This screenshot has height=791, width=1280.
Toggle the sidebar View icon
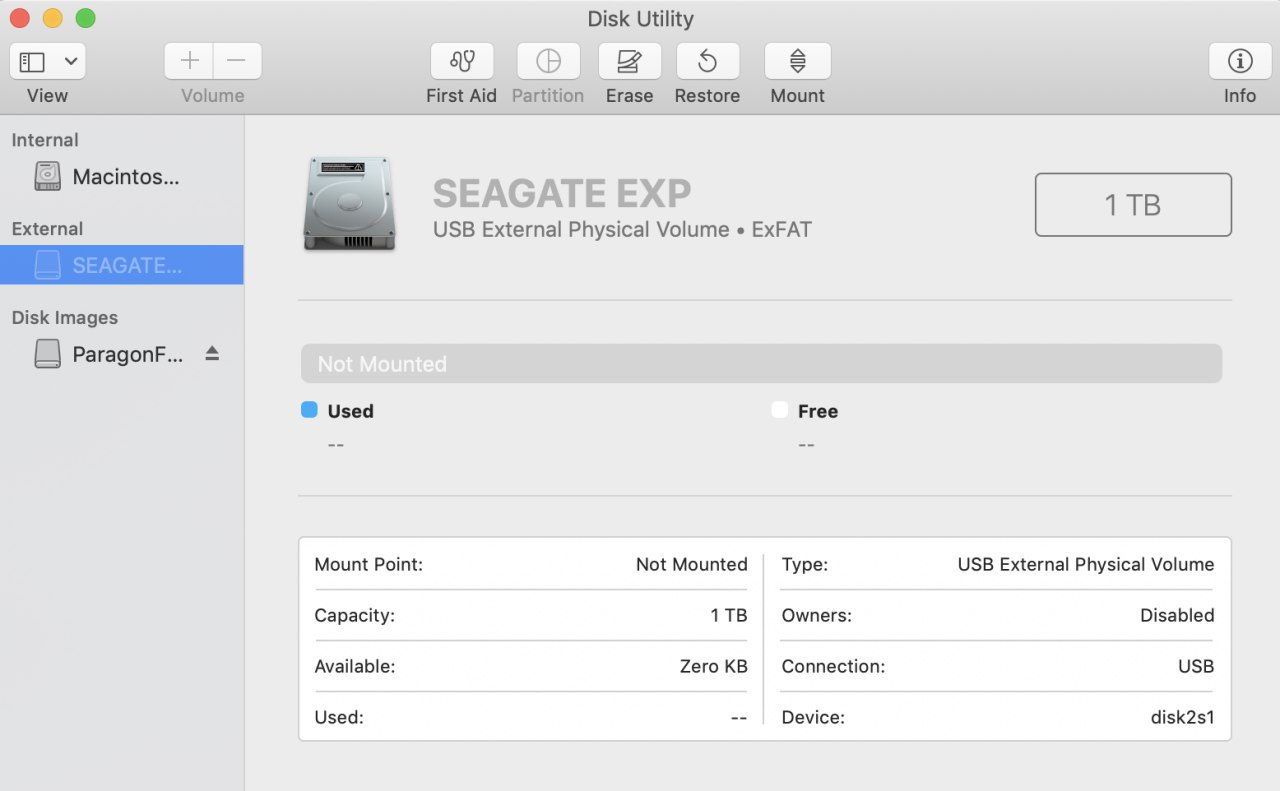pyautogui.click(x=33, y=62)
